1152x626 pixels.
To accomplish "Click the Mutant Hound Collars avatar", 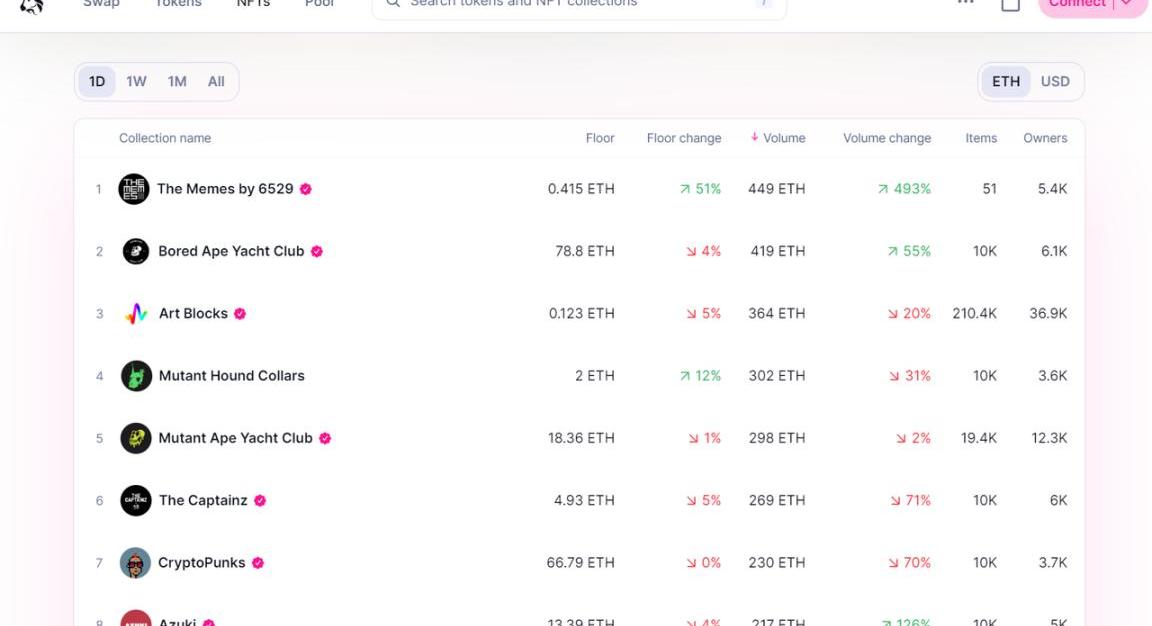I will coord(136,376).
